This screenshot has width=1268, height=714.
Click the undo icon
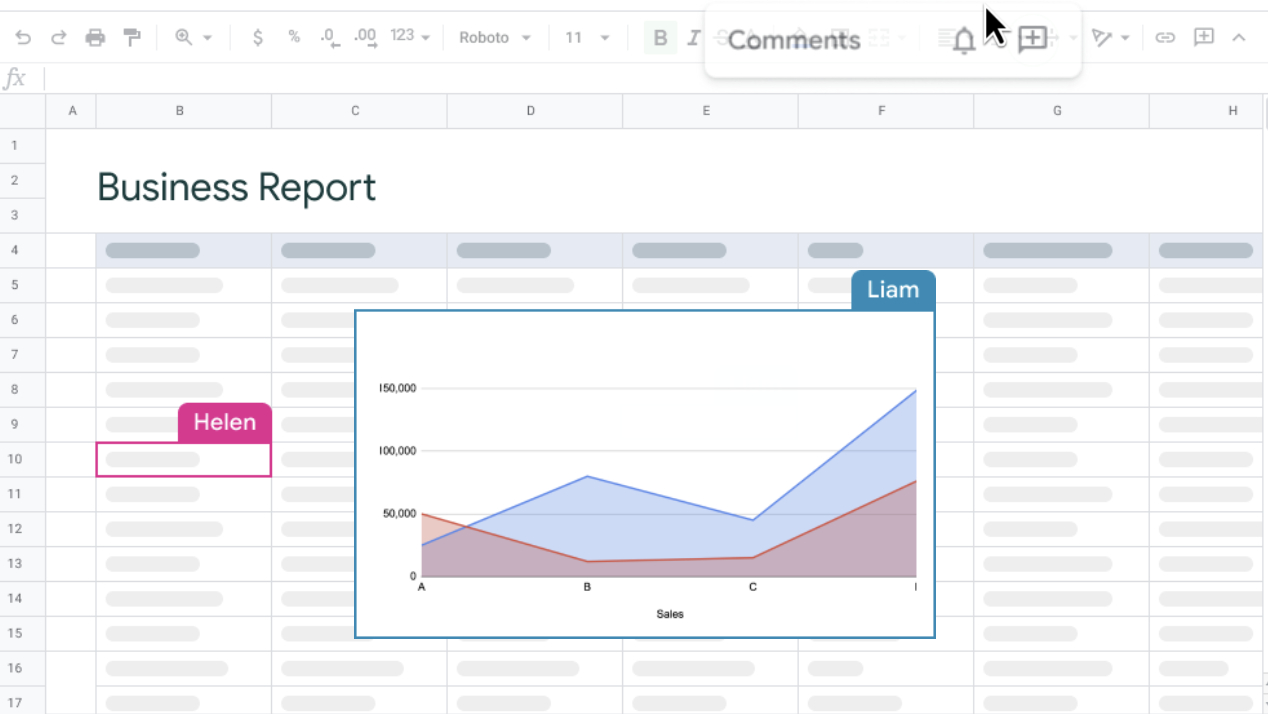[x=23, y=38]
